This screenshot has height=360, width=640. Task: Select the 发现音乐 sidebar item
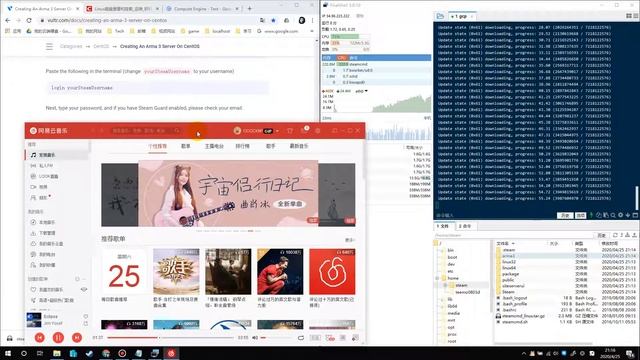57,155
